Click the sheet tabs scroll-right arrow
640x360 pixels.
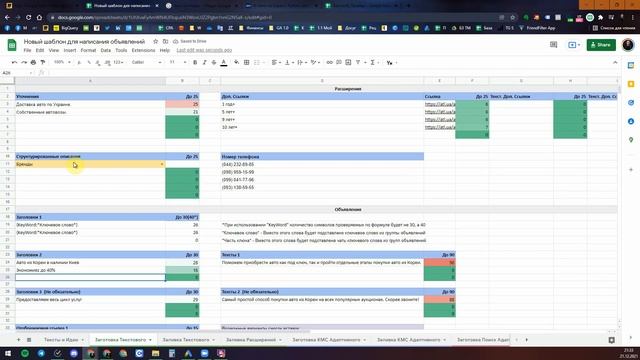[526, 340]
